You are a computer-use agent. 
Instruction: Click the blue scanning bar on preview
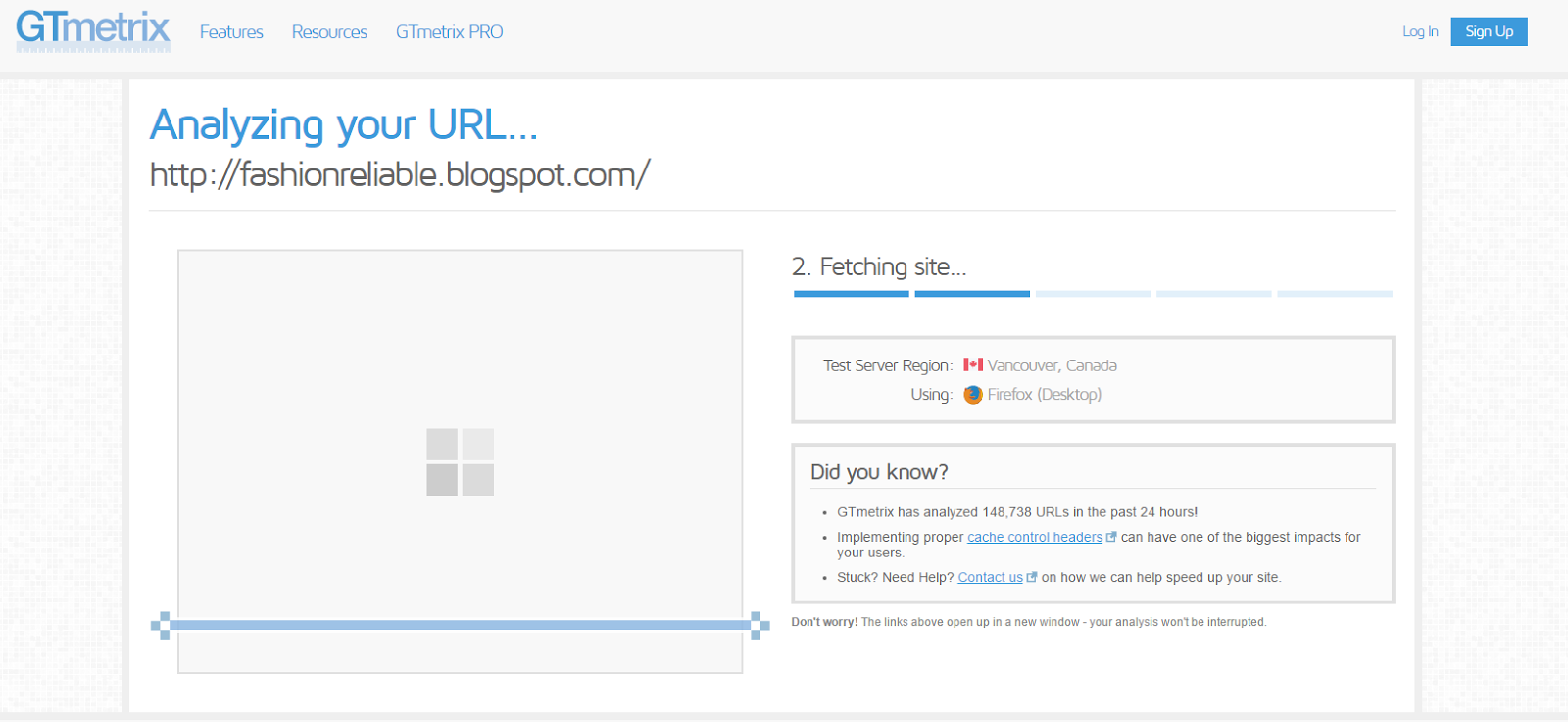click(x=460, y=625)
